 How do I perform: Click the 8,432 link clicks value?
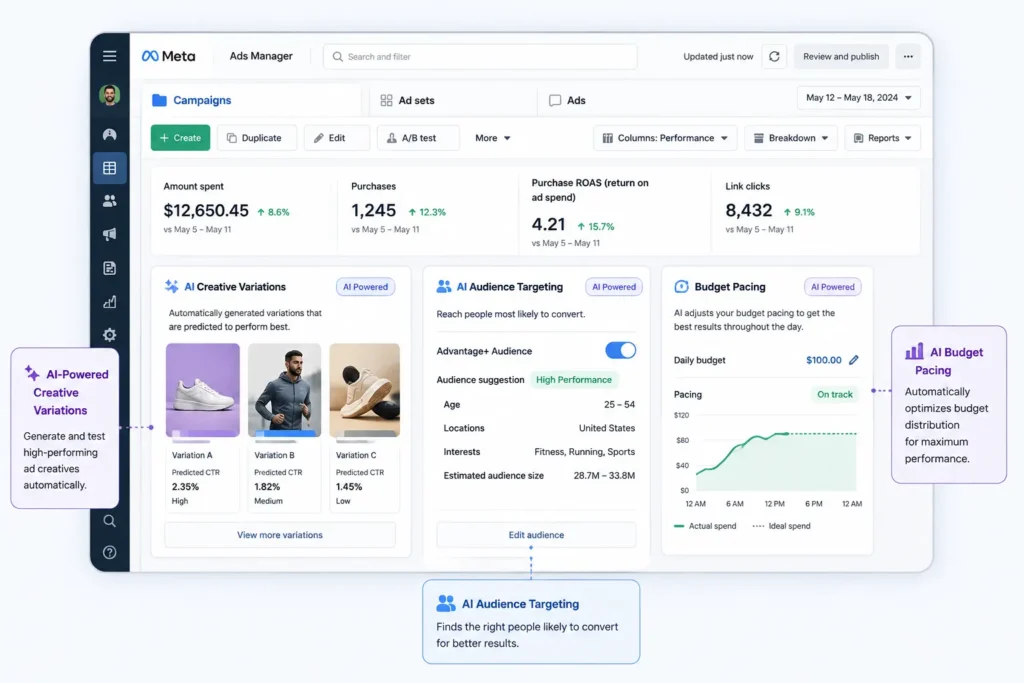[x=748, y=210]
